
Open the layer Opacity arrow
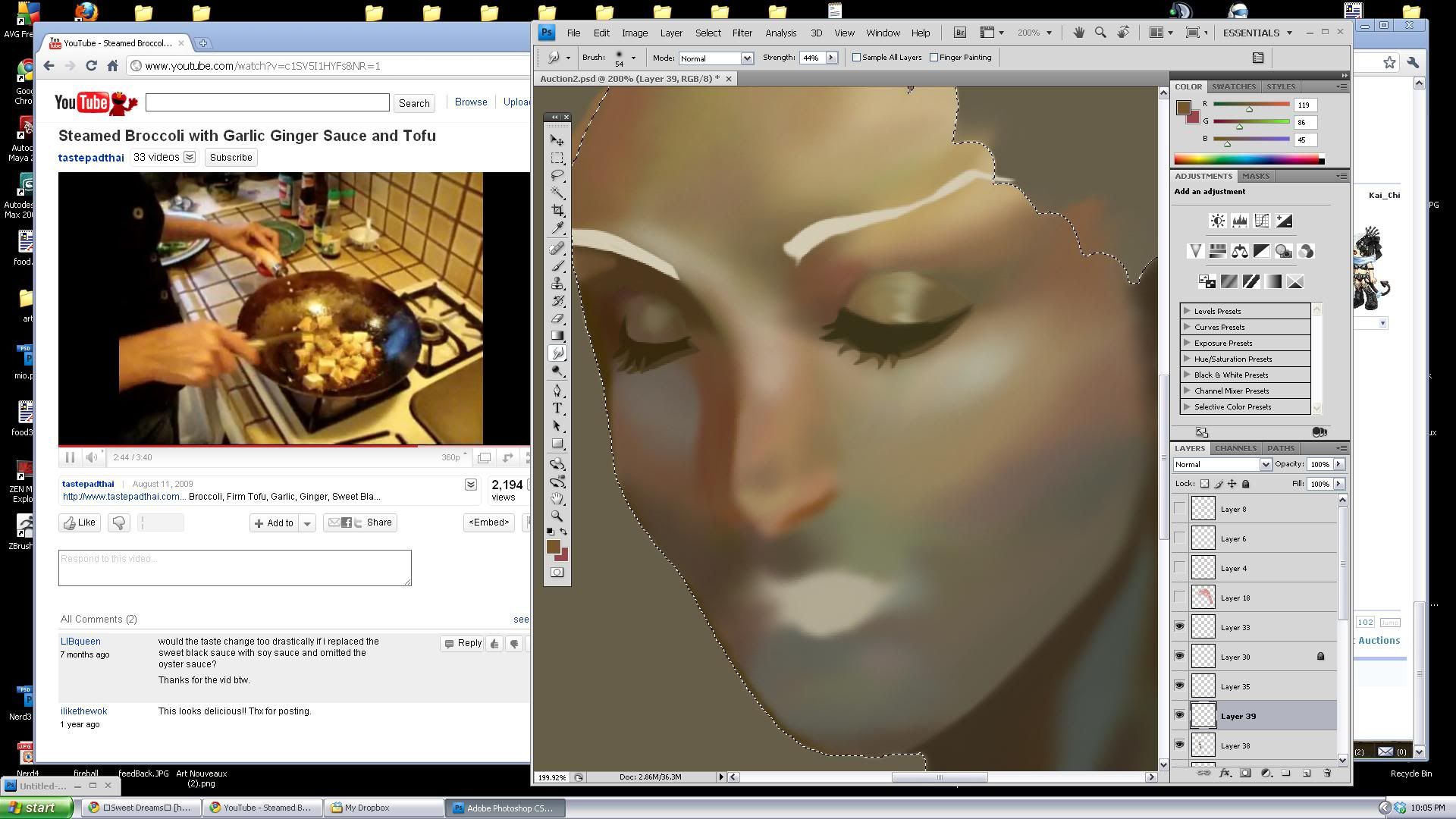pyautogui.click(x=1338, y=464)
